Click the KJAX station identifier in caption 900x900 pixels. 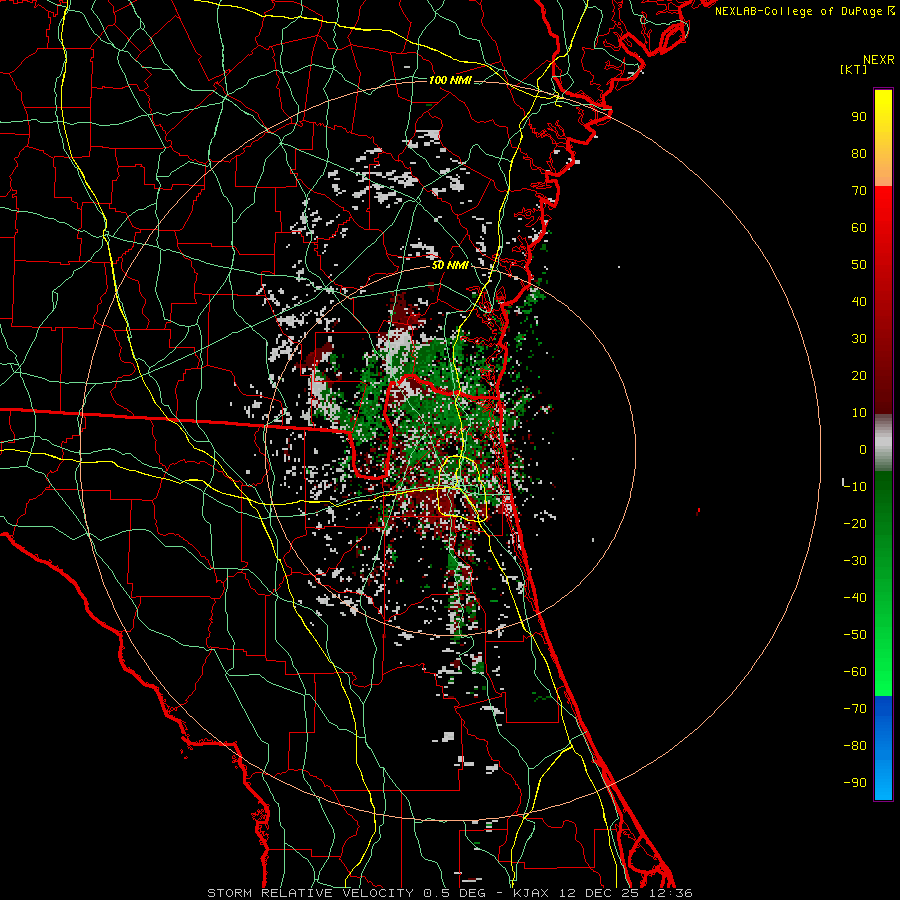click(x=531, y=893)
